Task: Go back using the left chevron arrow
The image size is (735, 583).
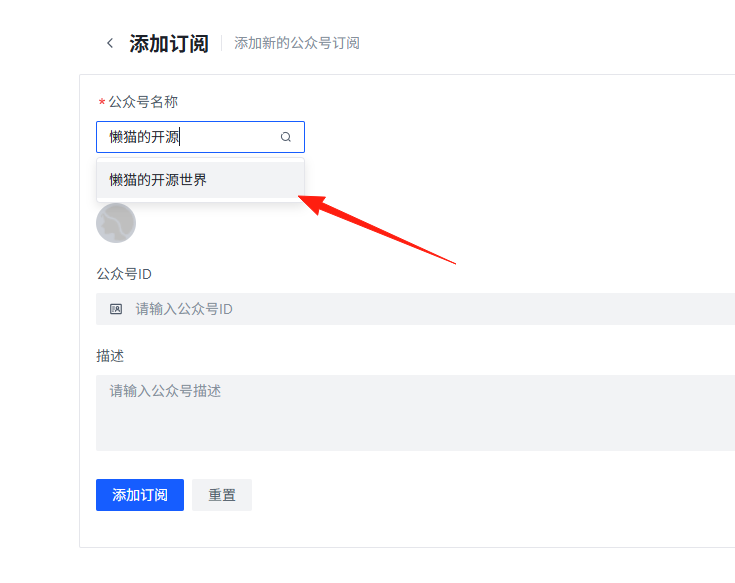Action: coord(110,43)
